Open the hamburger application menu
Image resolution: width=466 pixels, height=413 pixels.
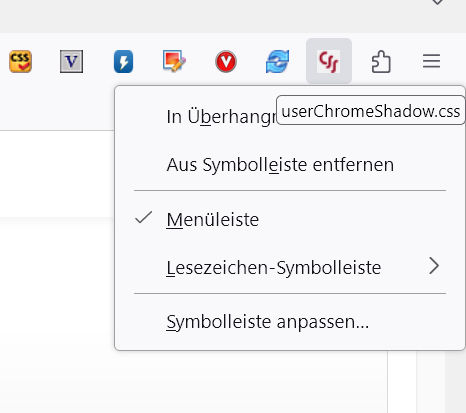click(431, 61)
